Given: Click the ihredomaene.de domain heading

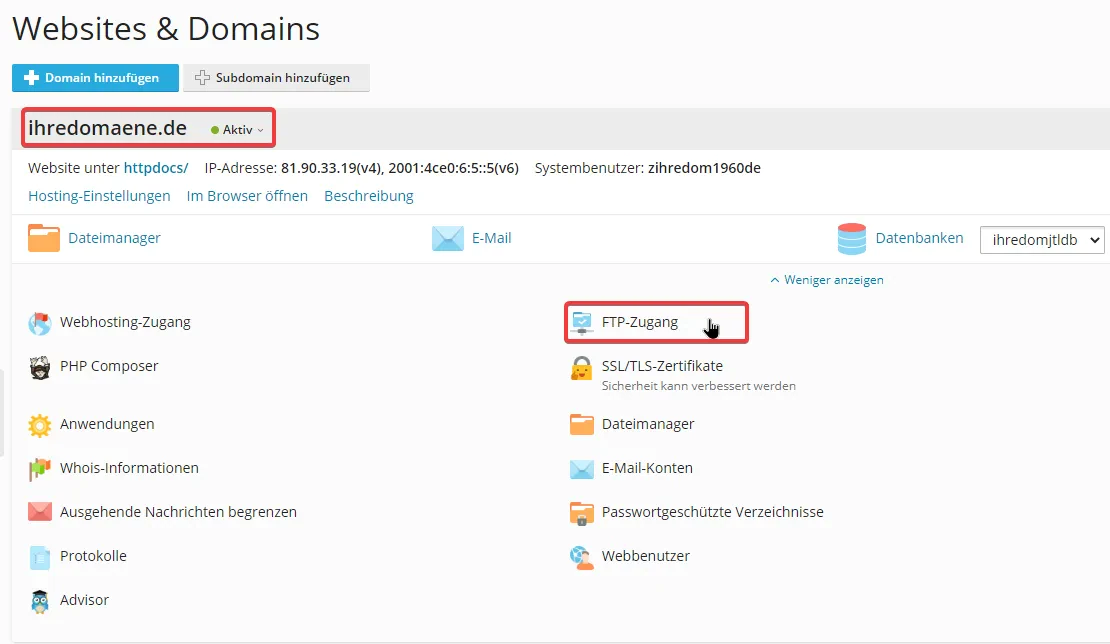Looking at the screenshot, I should pos(108,128).
